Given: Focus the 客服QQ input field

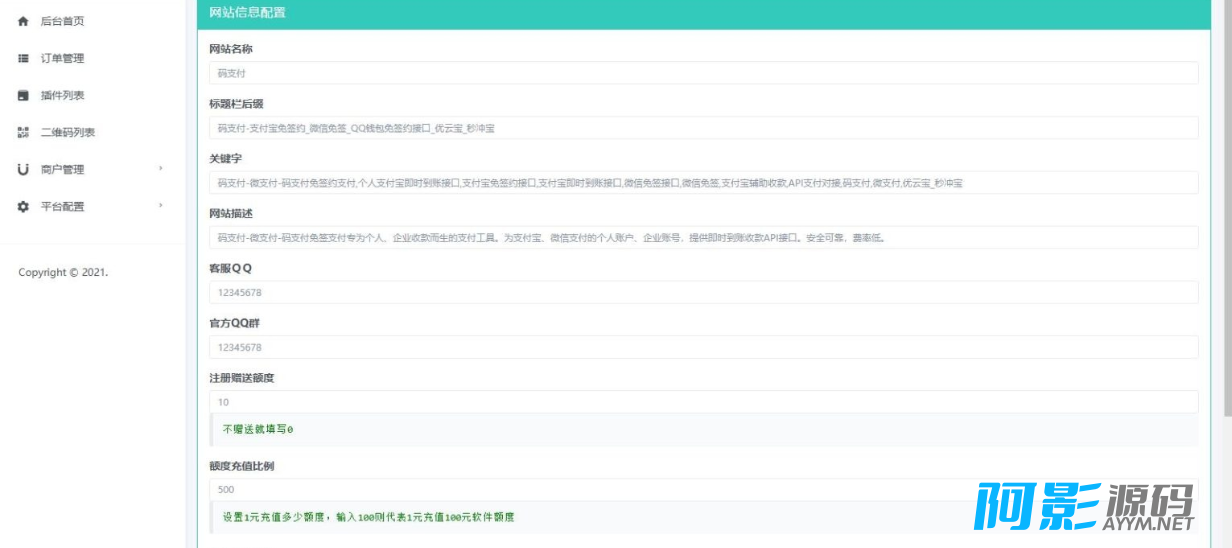Looking at the screenshot, I should 703,292.
